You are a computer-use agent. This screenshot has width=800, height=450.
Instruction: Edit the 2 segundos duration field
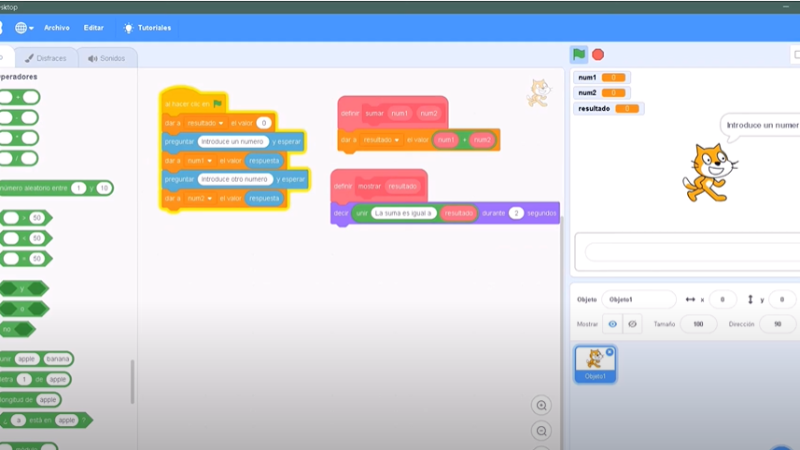tap(516, 213)
